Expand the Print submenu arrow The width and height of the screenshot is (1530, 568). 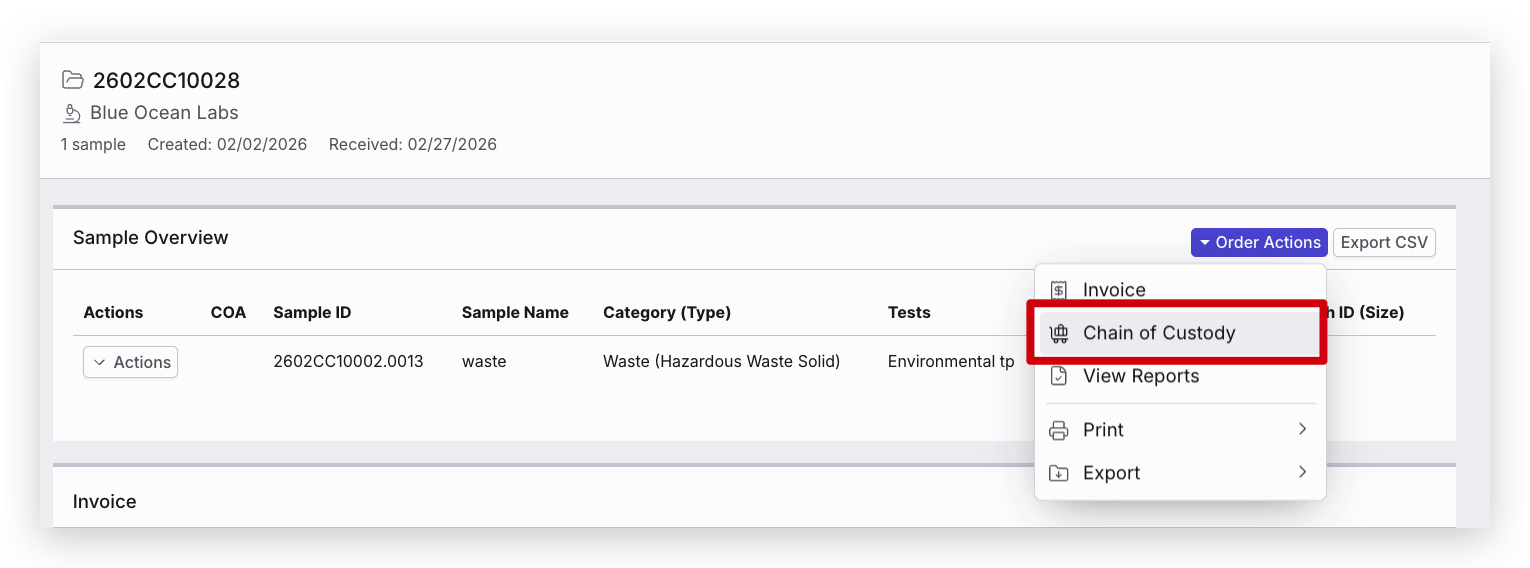(1302, 429)
